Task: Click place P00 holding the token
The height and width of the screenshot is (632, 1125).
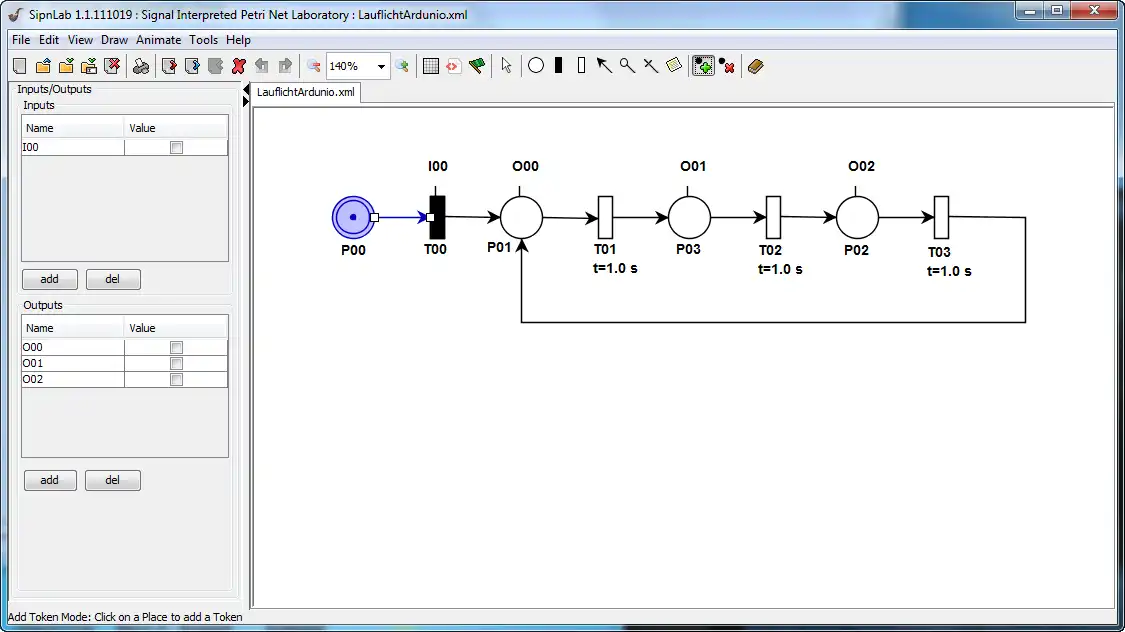Action: (353, 217)
